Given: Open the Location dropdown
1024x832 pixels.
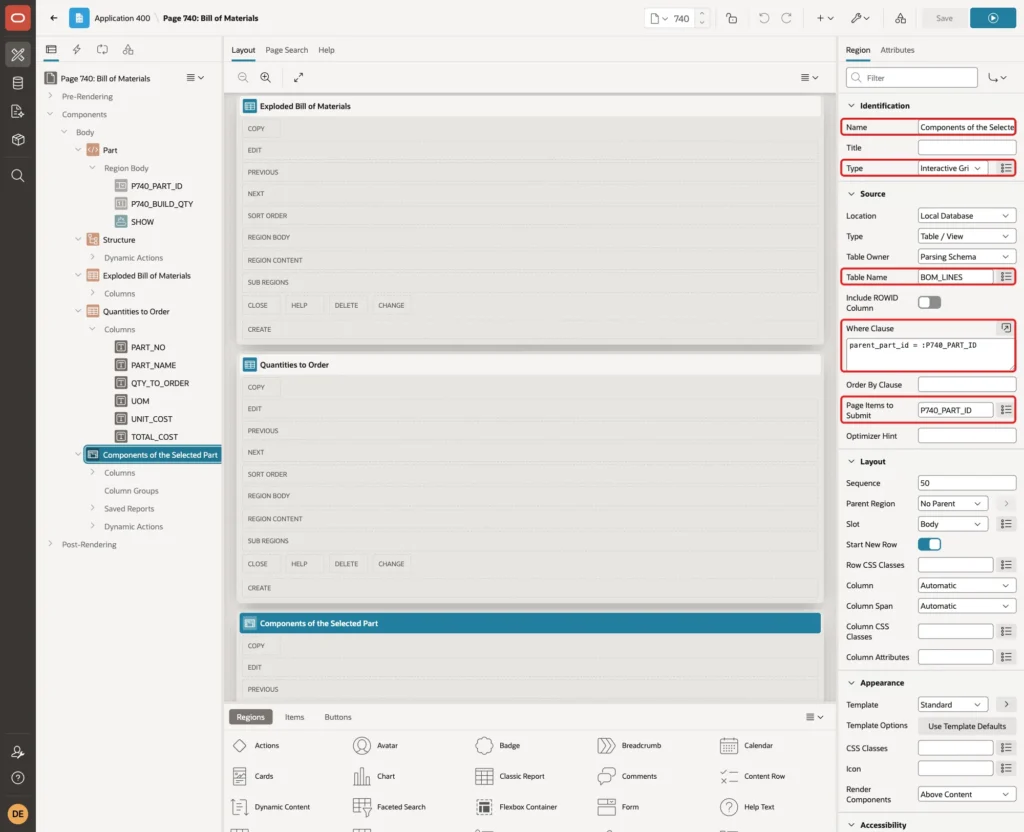Looking at the screenshot, I should (967, 216).
